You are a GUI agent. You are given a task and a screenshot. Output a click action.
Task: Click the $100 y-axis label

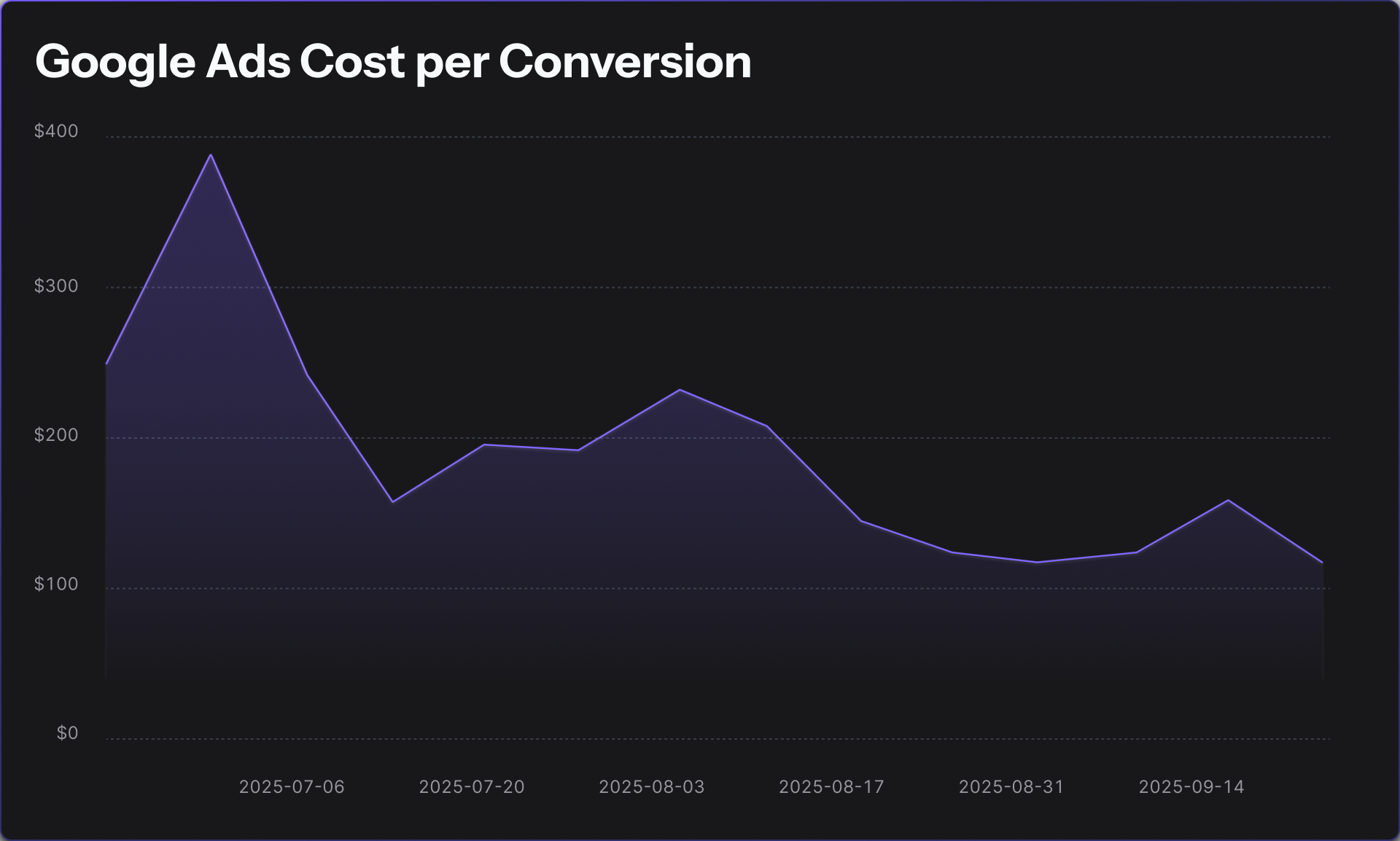pyautogui.click(x=56, y=584)
